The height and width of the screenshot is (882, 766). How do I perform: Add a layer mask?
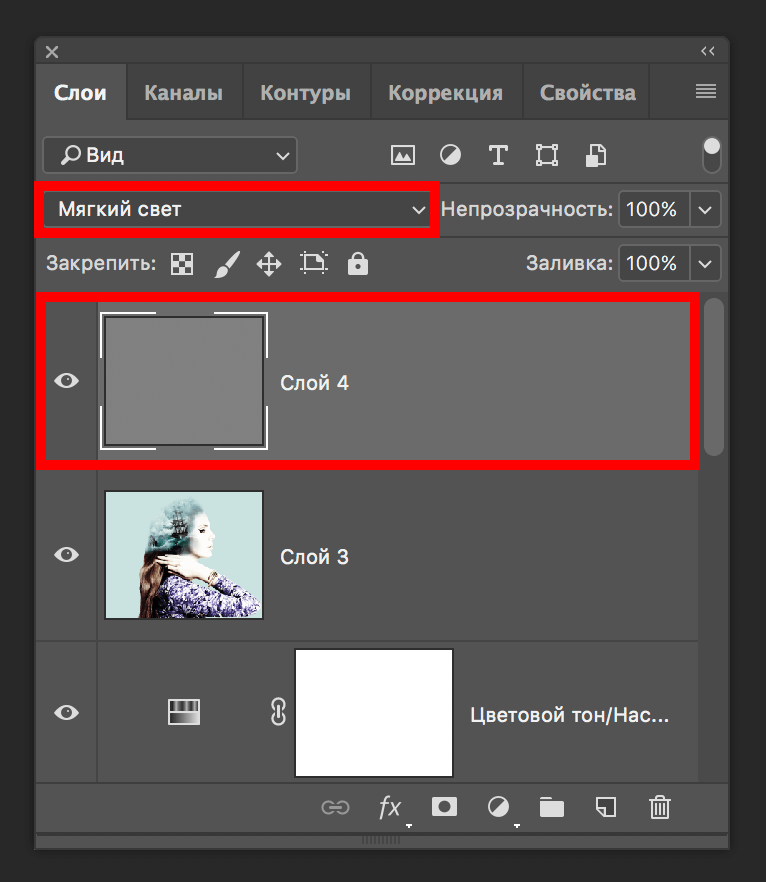(x=444, y=807)
